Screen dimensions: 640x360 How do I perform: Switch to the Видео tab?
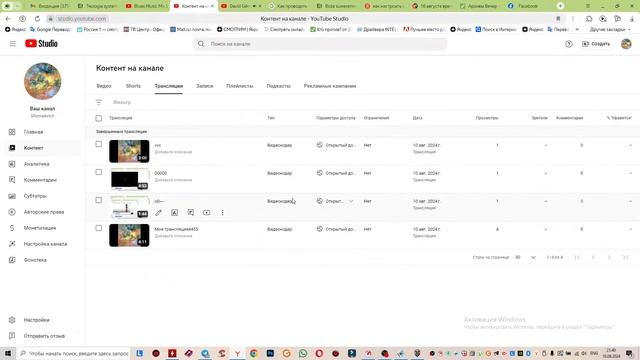coord(104,86)
